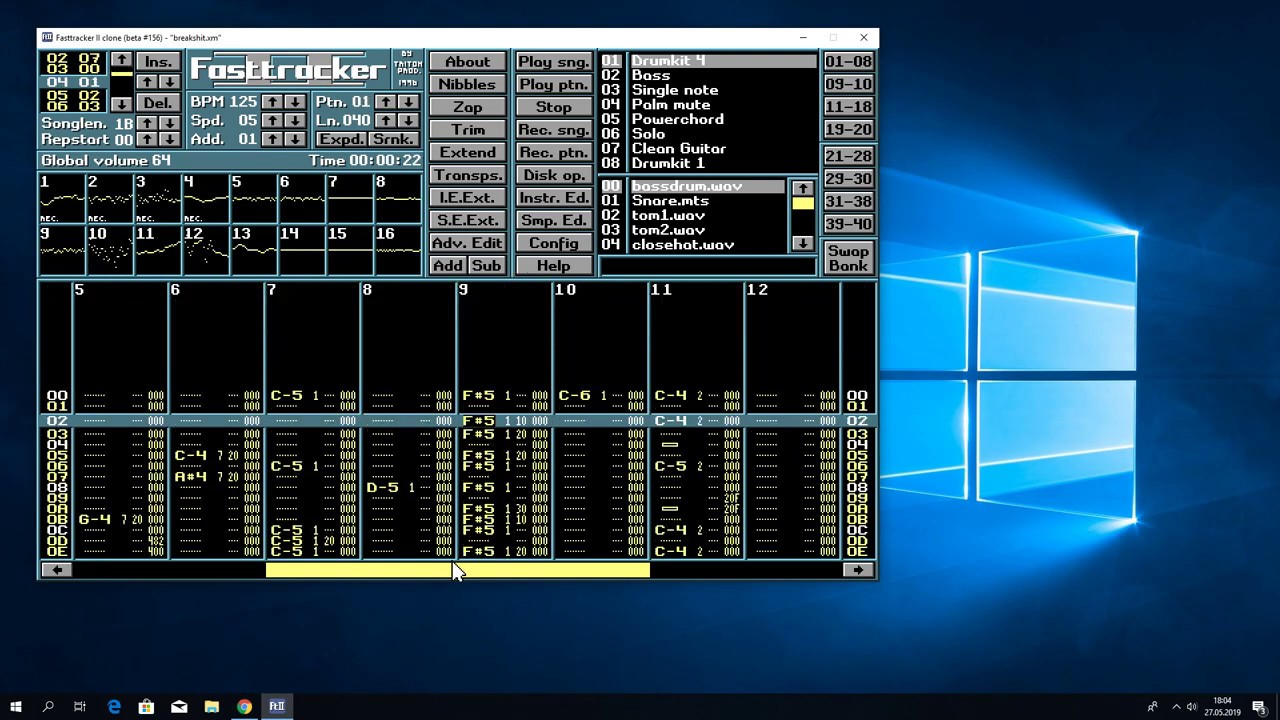Screen dimensions: 1280x720
Task: Decrease BPM with the down arrow
Action: [294, 102]
